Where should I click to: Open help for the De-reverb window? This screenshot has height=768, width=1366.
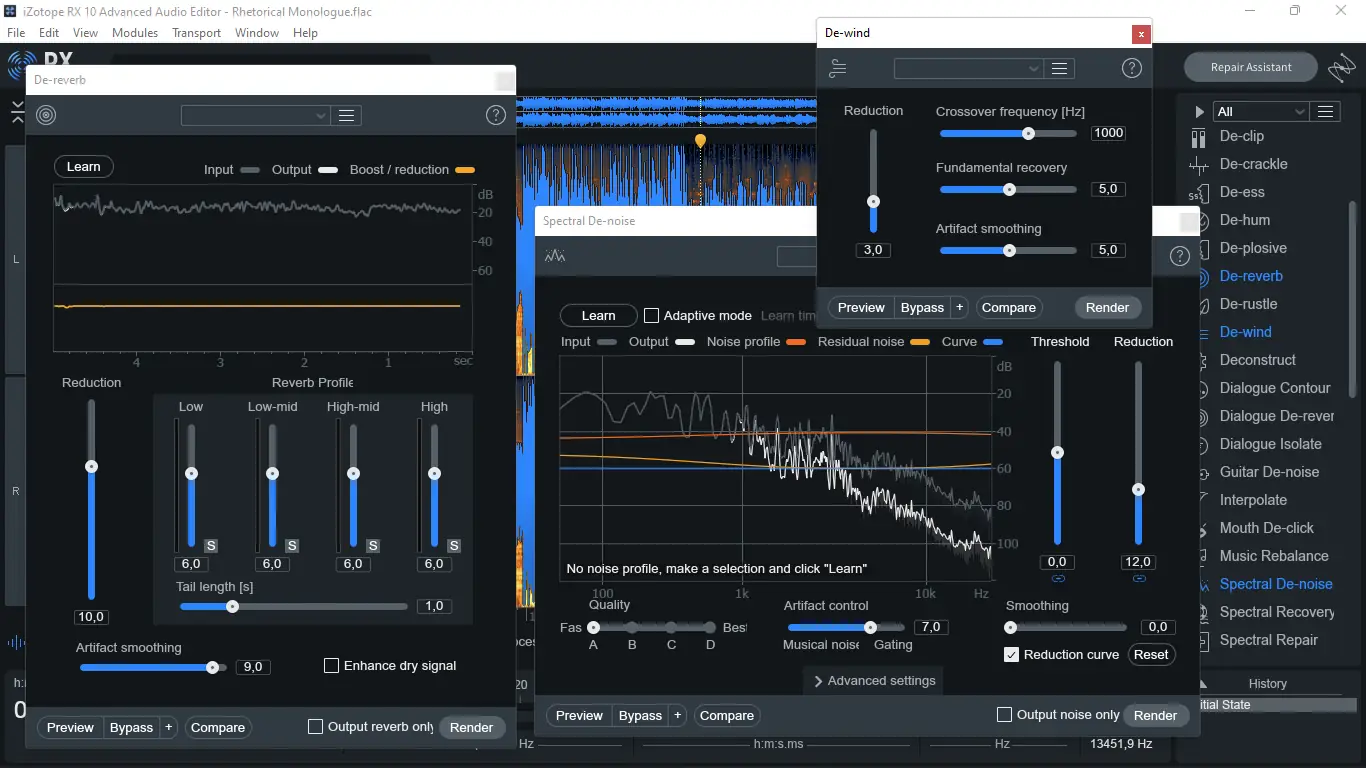point(495,115)
